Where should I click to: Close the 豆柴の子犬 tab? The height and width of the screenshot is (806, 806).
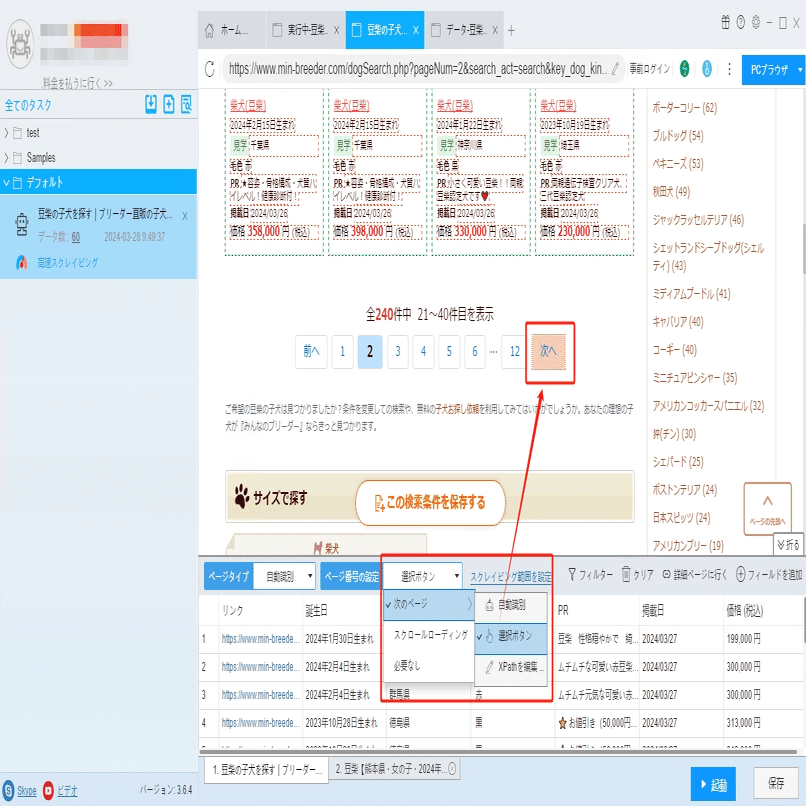(x=415, y=30)
